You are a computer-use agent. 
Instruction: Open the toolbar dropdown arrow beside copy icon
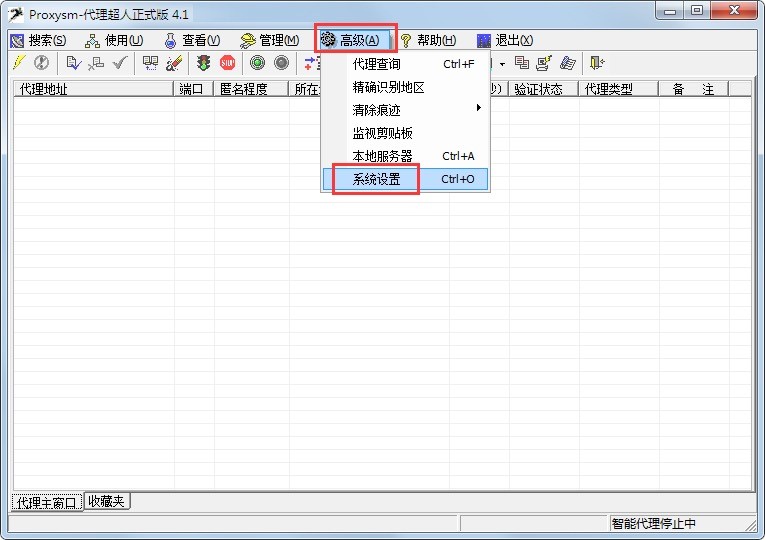point(502,64)
